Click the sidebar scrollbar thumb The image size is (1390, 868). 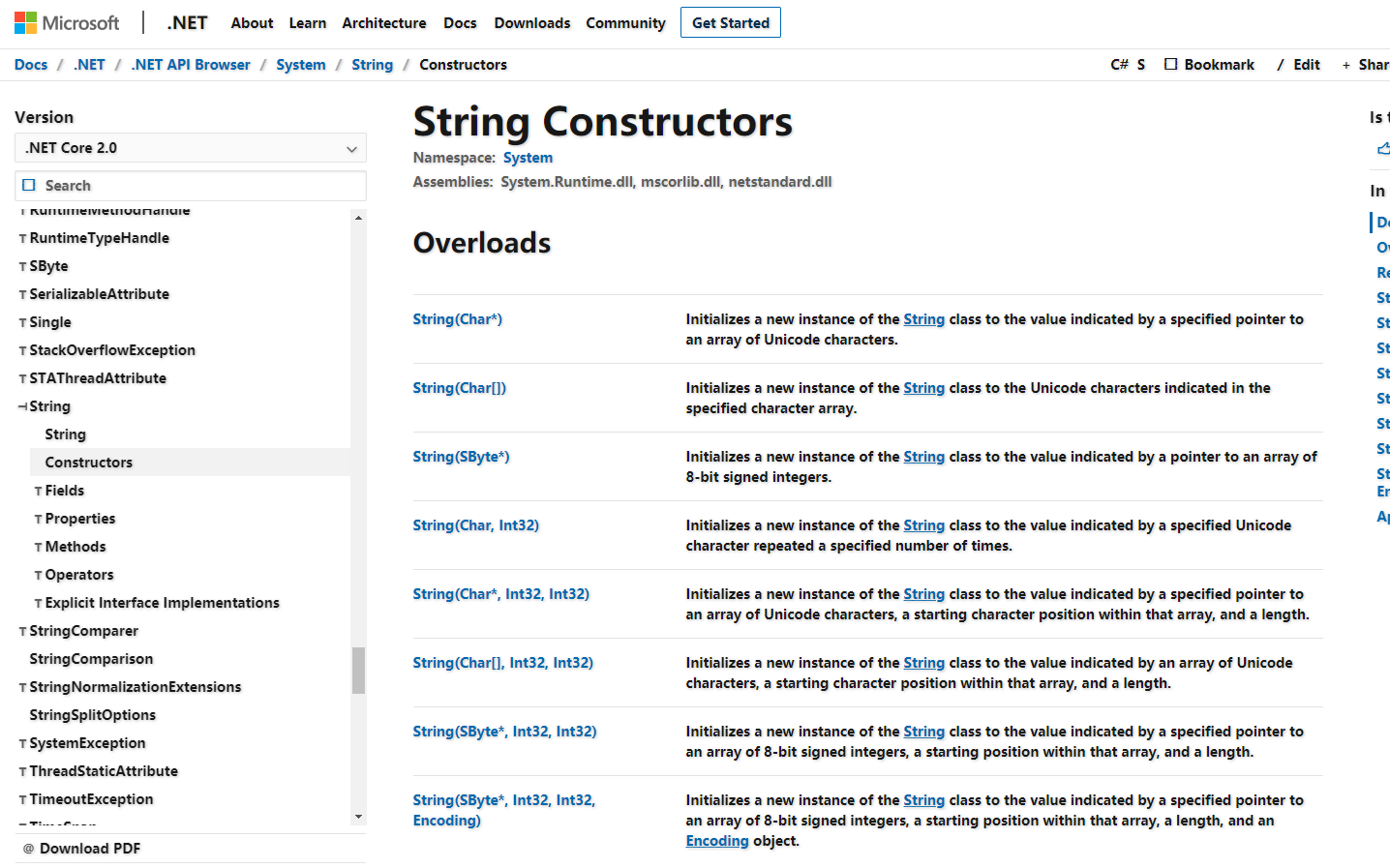tap(358, 670)
